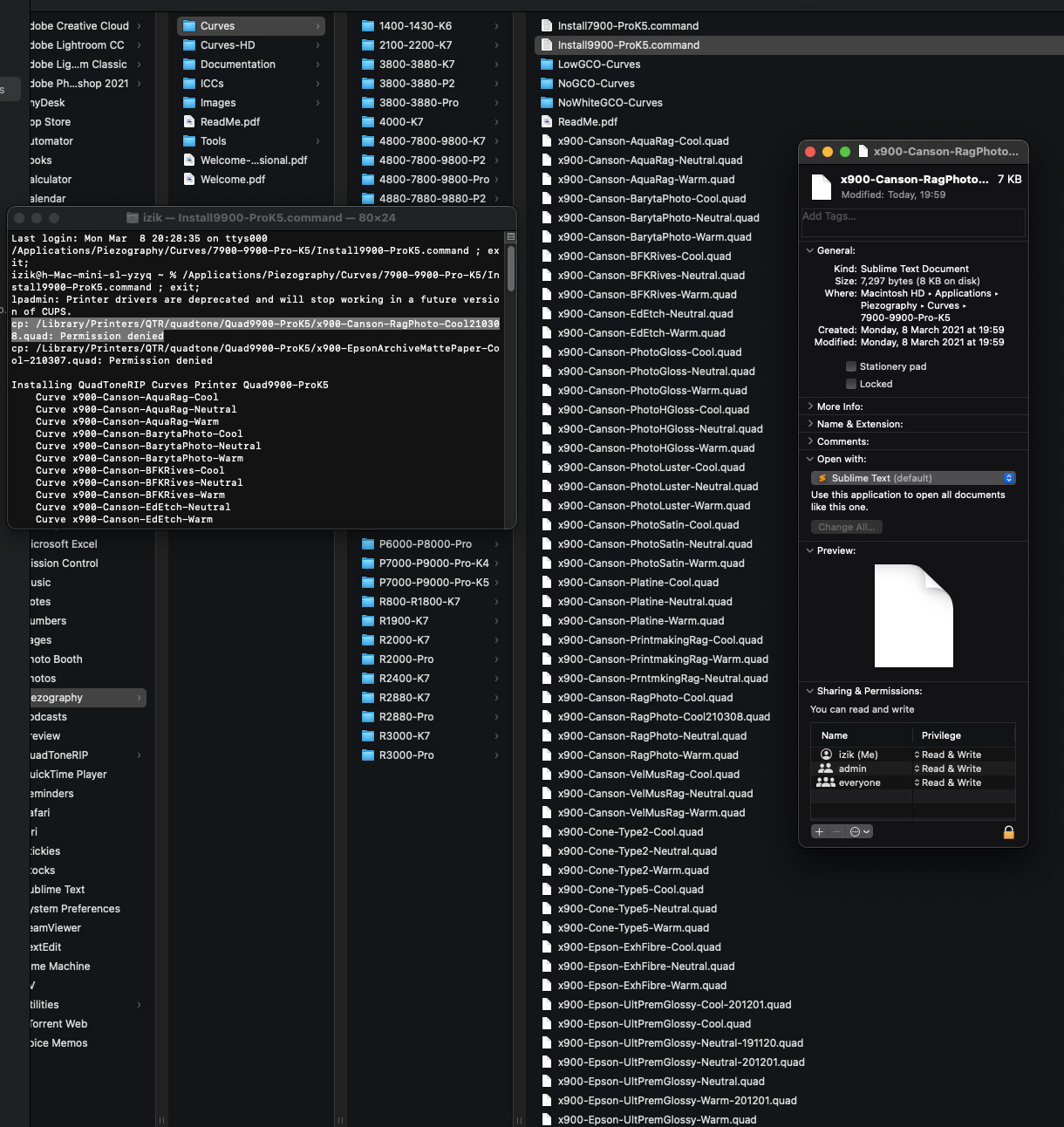This screenshot has height=1127, width=1064.
Task: Enable the Stationery pad checkbox
Action: [x=851, y=366]
